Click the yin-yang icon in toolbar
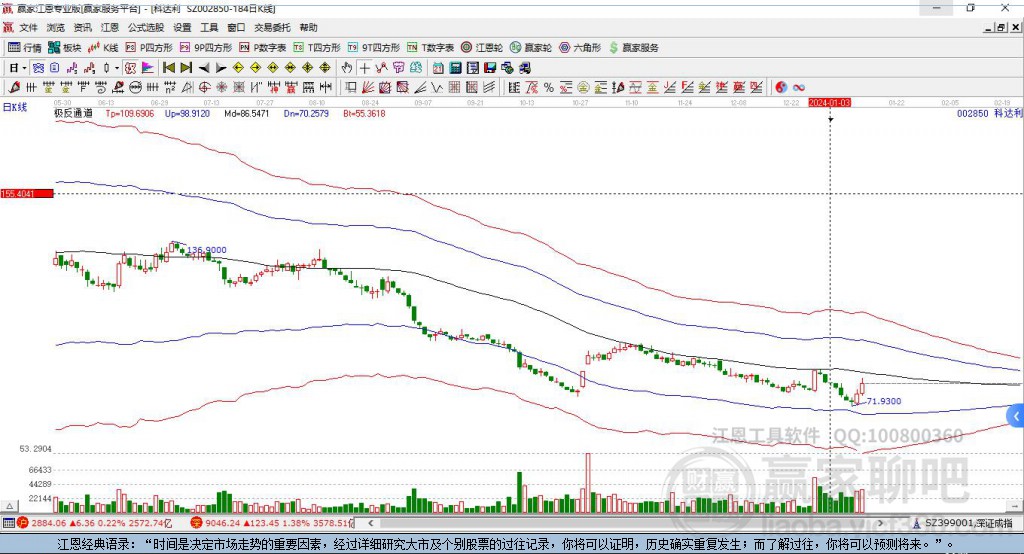1024x554 pixels. pos(781,88)
